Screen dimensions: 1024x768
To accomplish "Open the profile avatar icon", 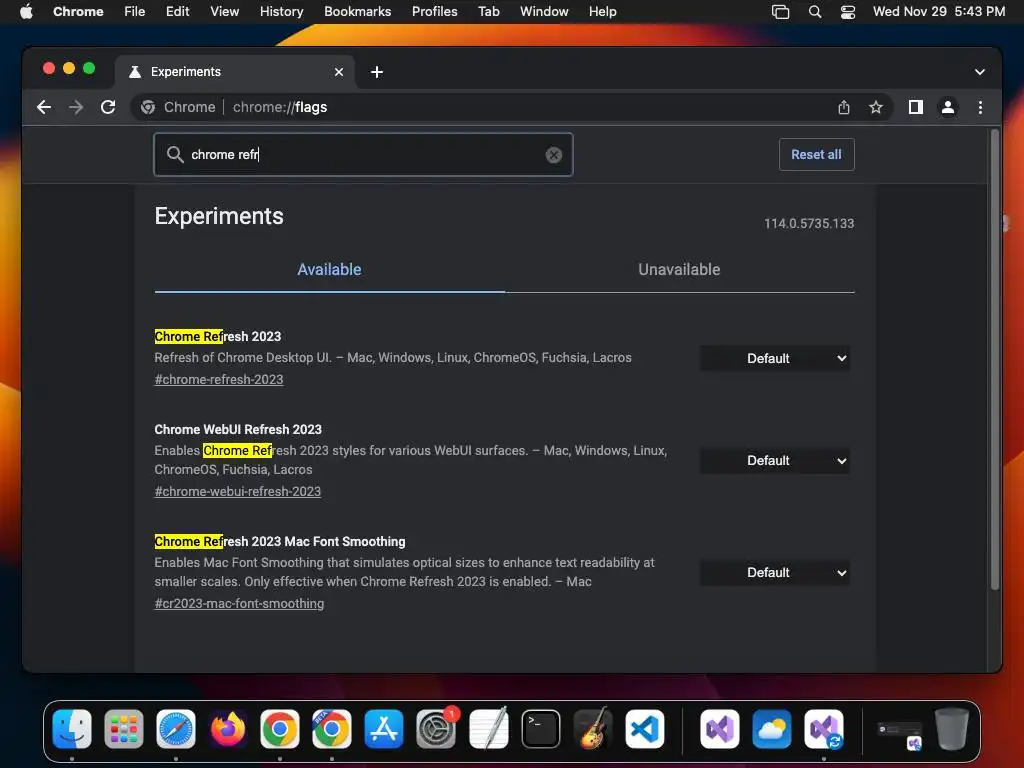I will (x=948, y=107).
